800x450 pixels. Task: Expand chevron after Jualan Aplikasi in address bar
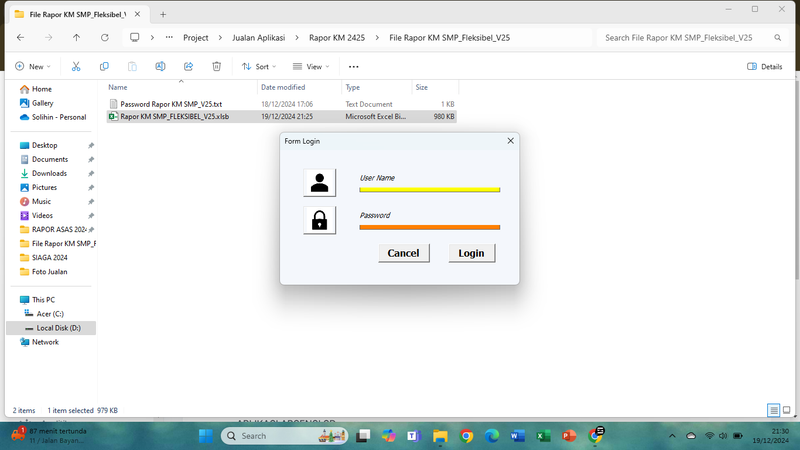click(297, 38)
